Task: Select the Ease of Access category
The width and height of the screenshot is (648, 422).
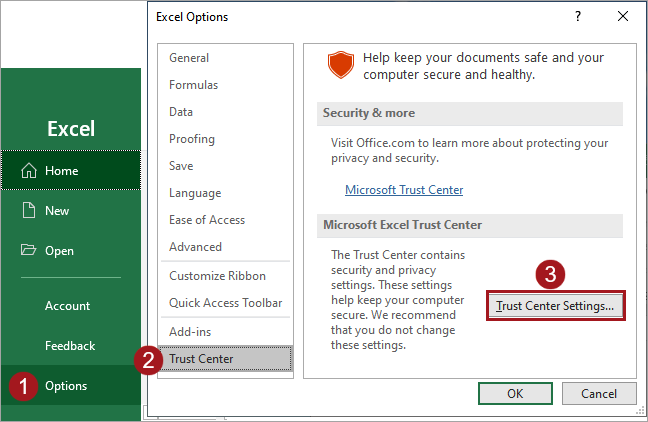Action: [x=207, y=220]
